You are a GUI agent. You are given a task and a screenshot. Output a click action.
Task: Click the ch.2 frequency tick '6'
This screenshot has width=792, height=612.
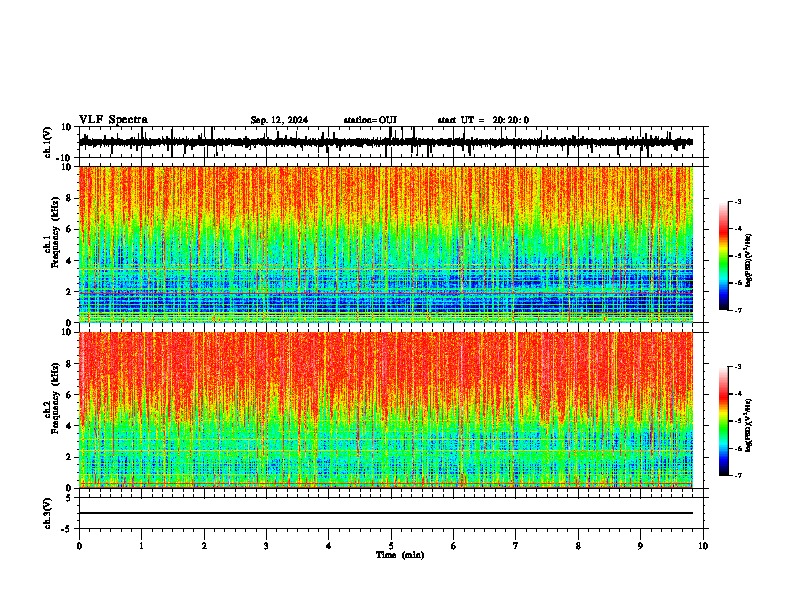[x=70, y=394]
